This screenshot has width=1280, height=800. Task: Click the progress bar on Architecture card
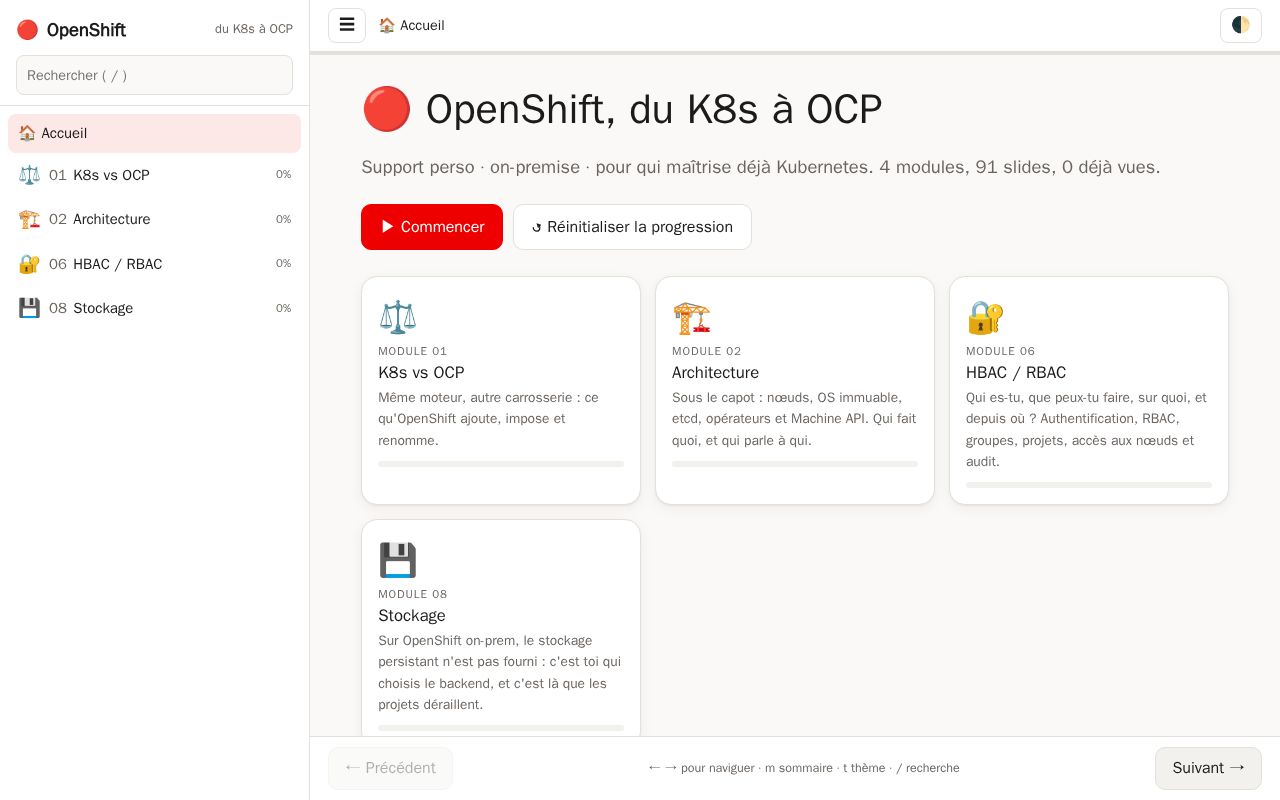tap(795, 464)
